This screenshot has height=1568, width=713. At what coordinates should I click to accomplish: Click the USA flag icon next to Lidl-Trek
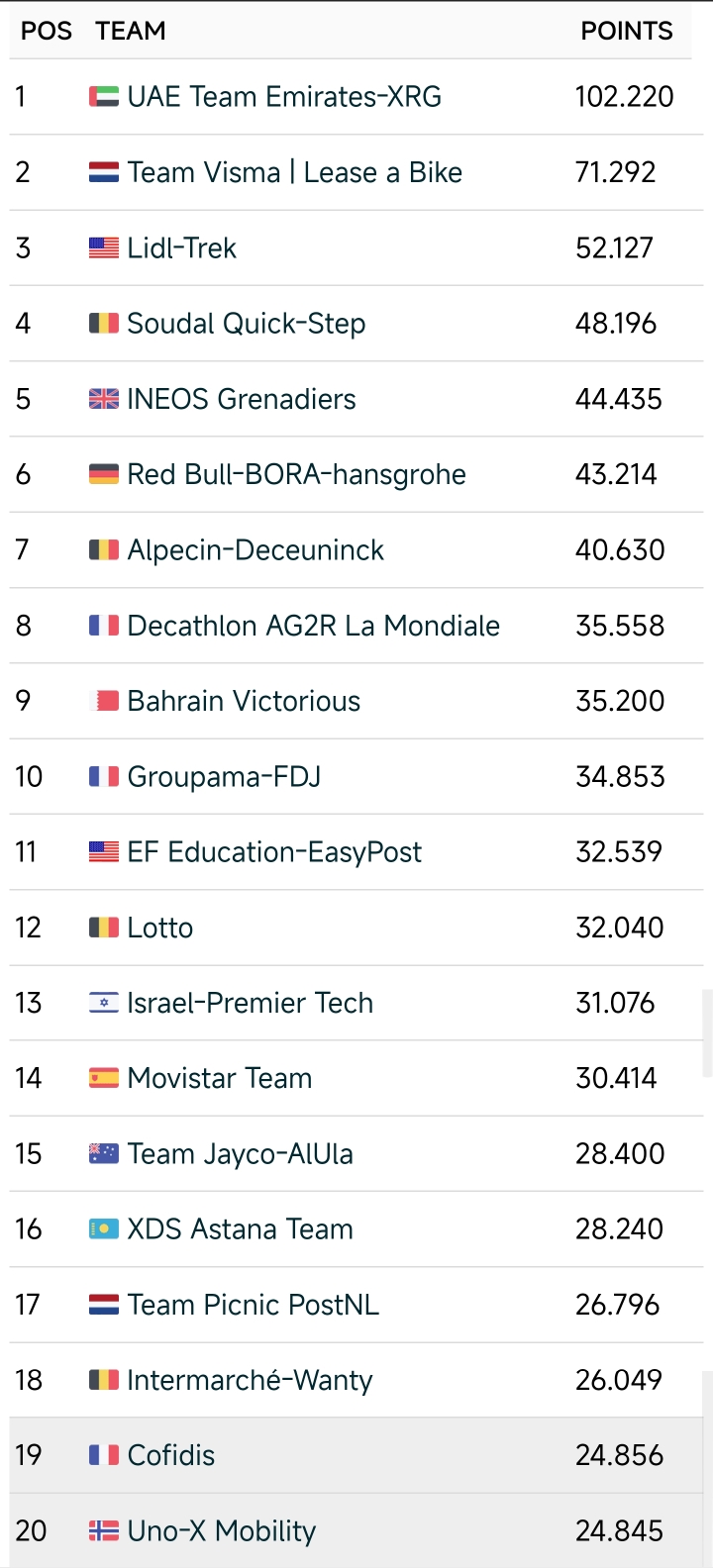click(x=104, y=247)
